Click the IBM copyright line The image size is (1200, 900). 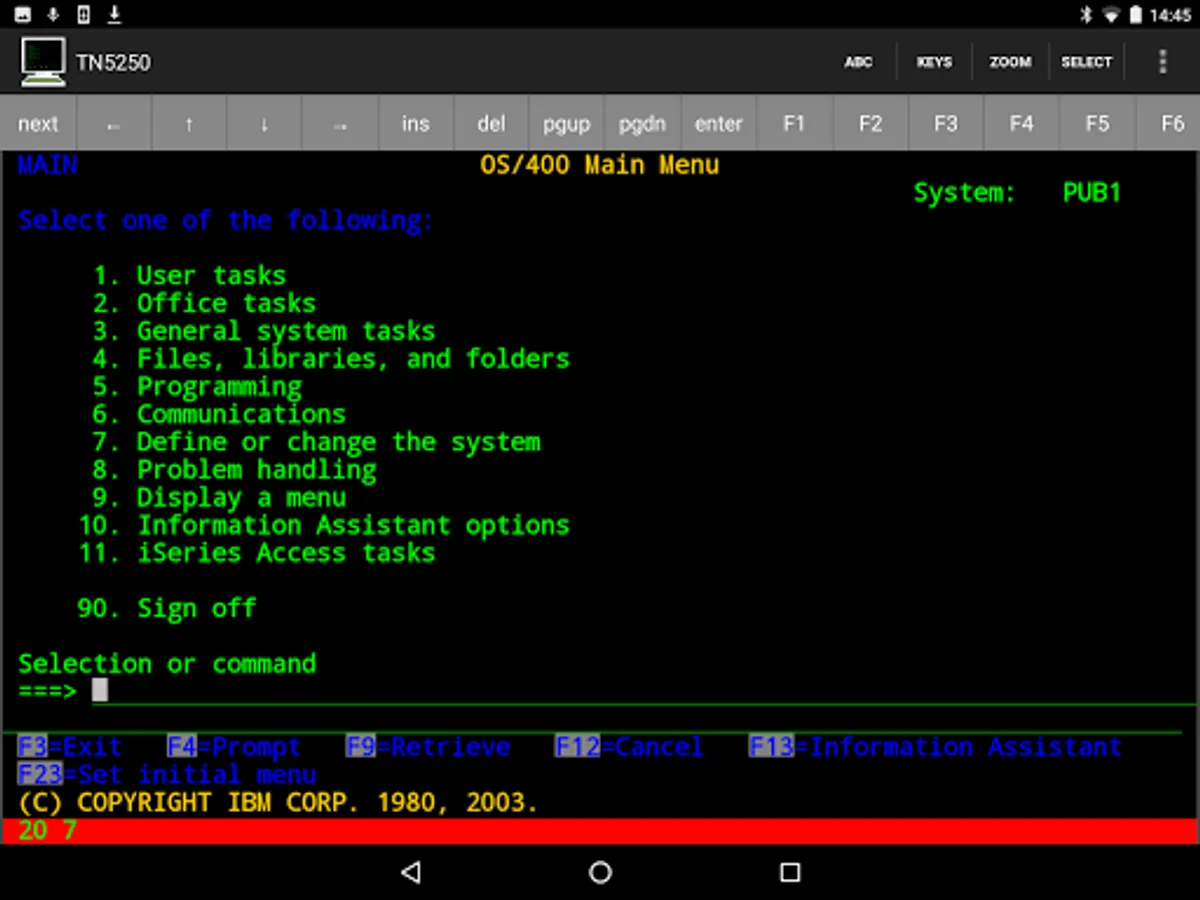pyautogui.click(x=278, y=803)
